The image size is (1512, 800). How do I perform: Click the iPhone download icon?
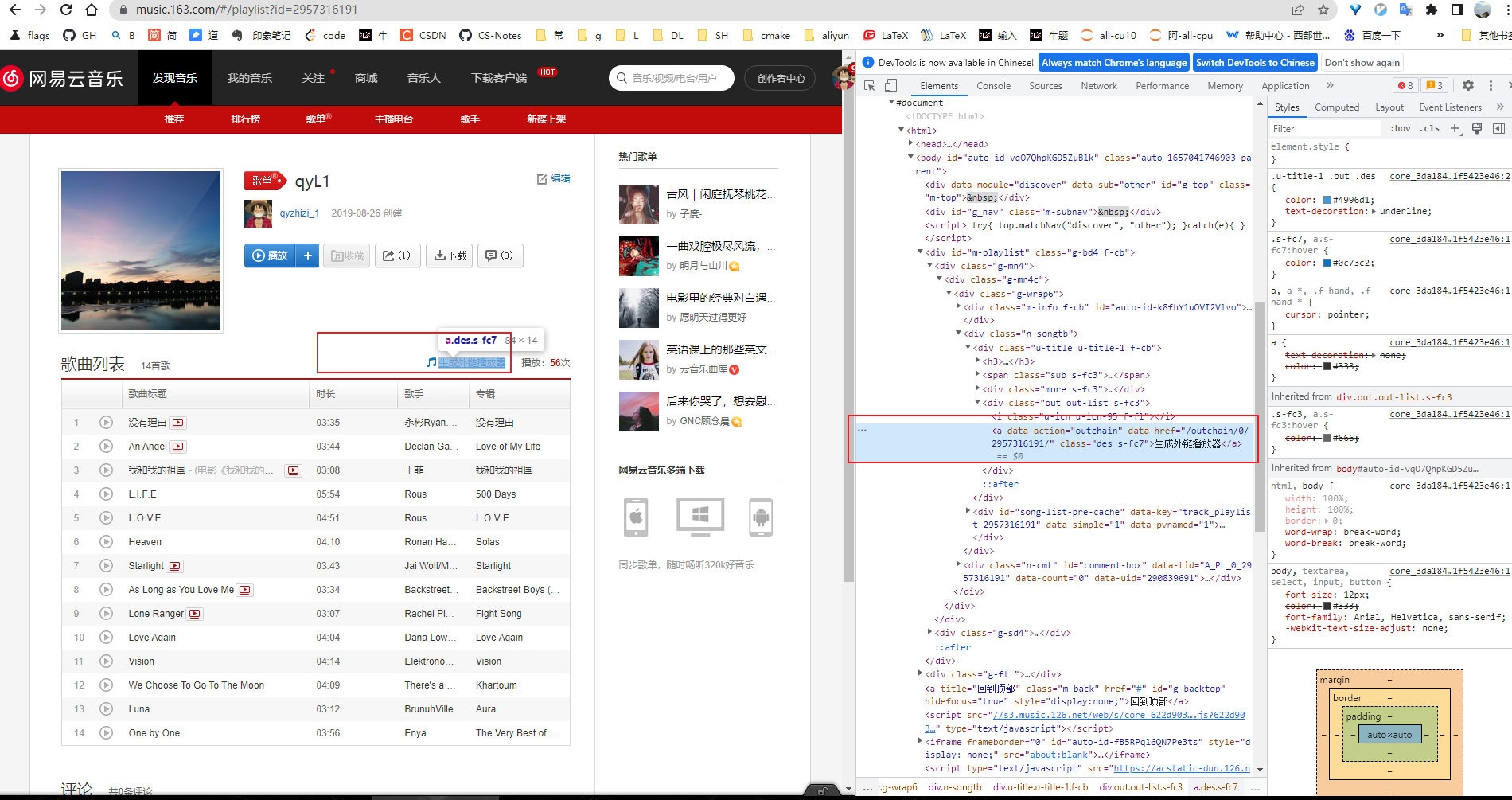point(636,517)
